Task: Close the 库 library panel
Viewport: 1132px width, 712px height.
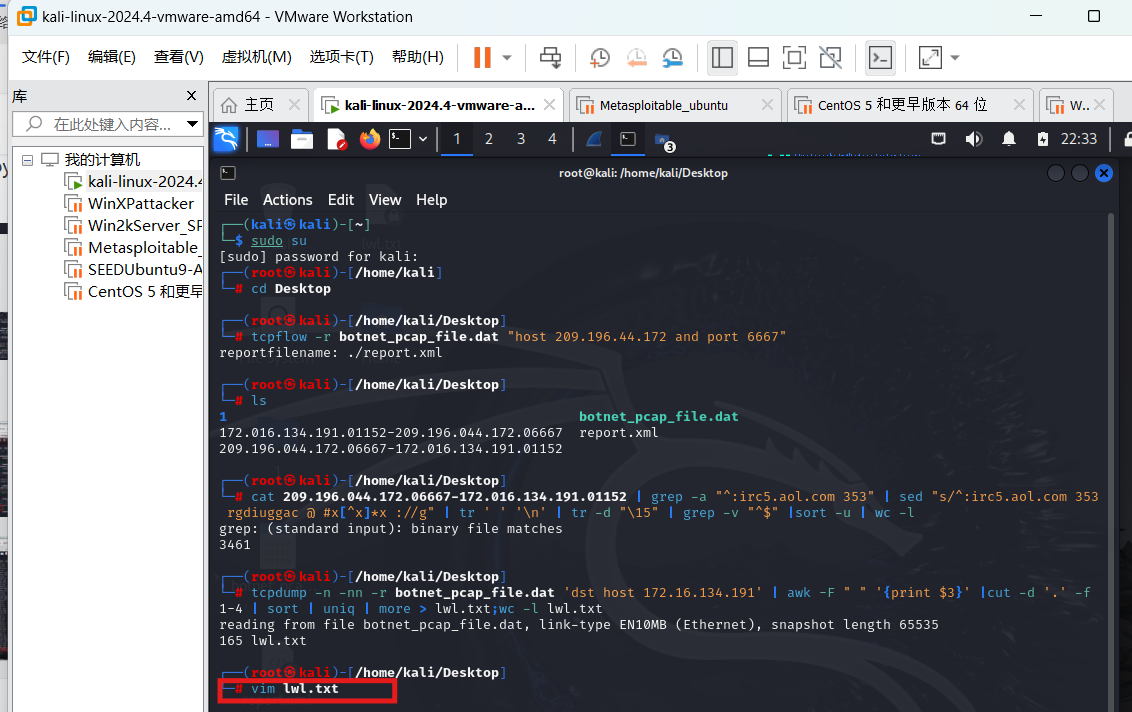Action: (x=191, y=95)
